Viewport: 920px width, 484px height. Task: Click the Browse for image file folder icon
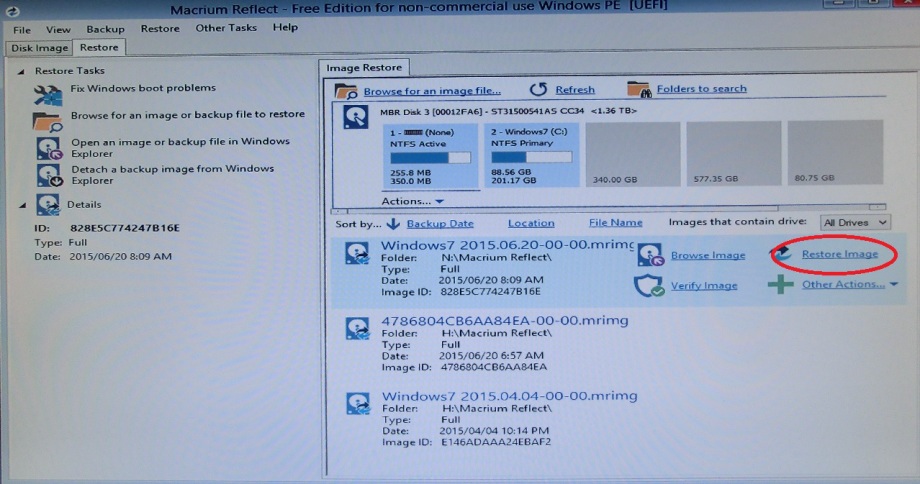click(346, 91)
